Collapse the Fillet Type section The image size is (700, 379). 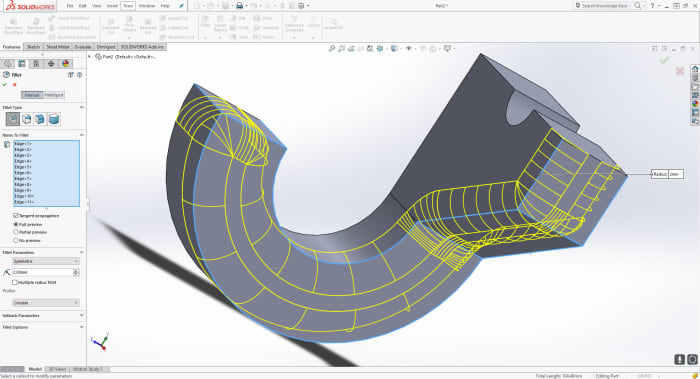tap(81, 108)
